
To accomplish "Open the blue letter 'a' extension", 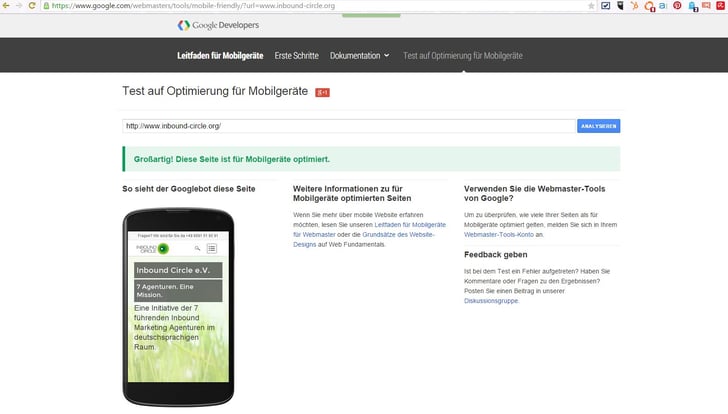I will pos(663,6).
